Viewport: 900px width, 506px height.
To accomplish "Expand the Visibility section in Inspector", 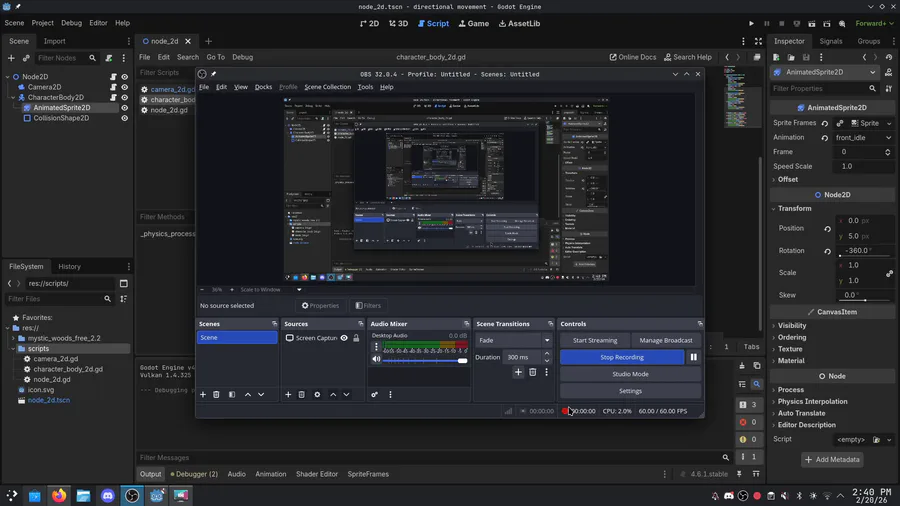I will coord(792,326).
